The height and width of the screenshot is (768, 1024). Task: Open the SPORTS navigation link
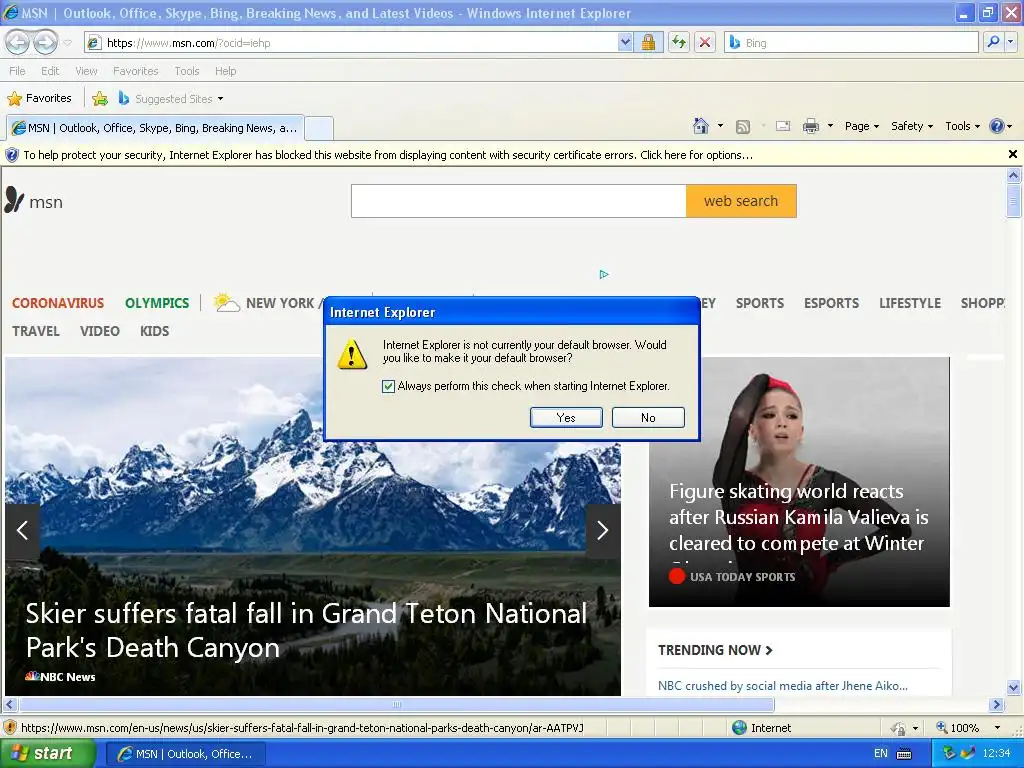pos(760,303)
